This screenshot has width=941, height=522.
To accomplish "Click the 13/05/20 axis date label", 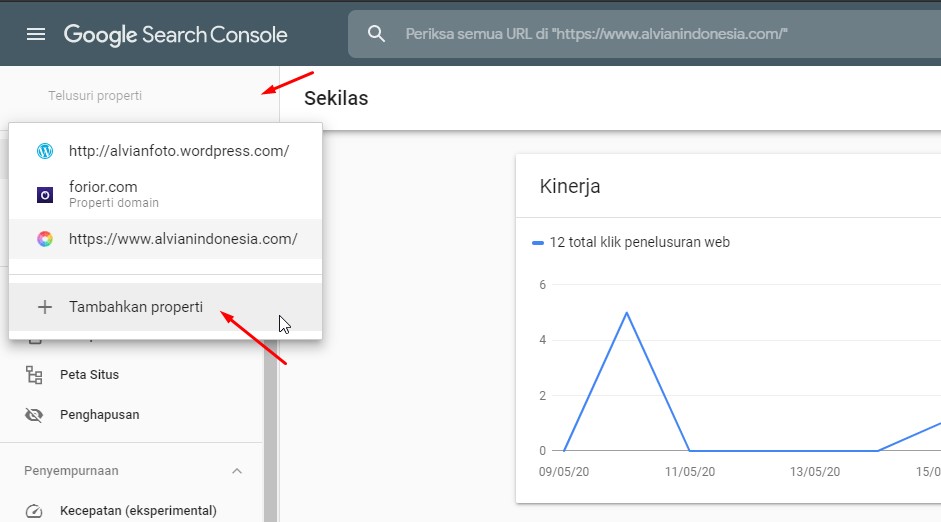I will coord(814,472).
